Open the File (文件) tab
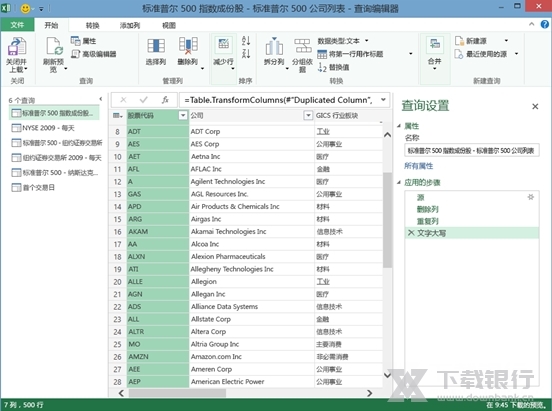 [x=17, y=25]
